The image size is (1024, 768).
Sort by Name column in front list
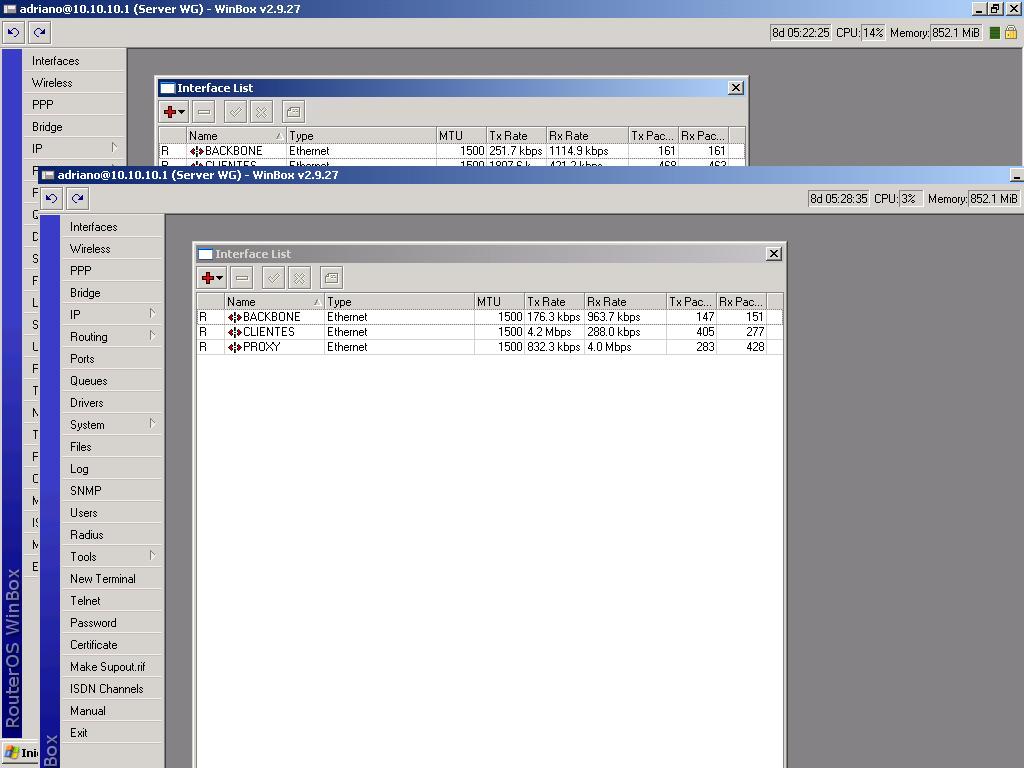pyautogui.click(x=274, y=302)
